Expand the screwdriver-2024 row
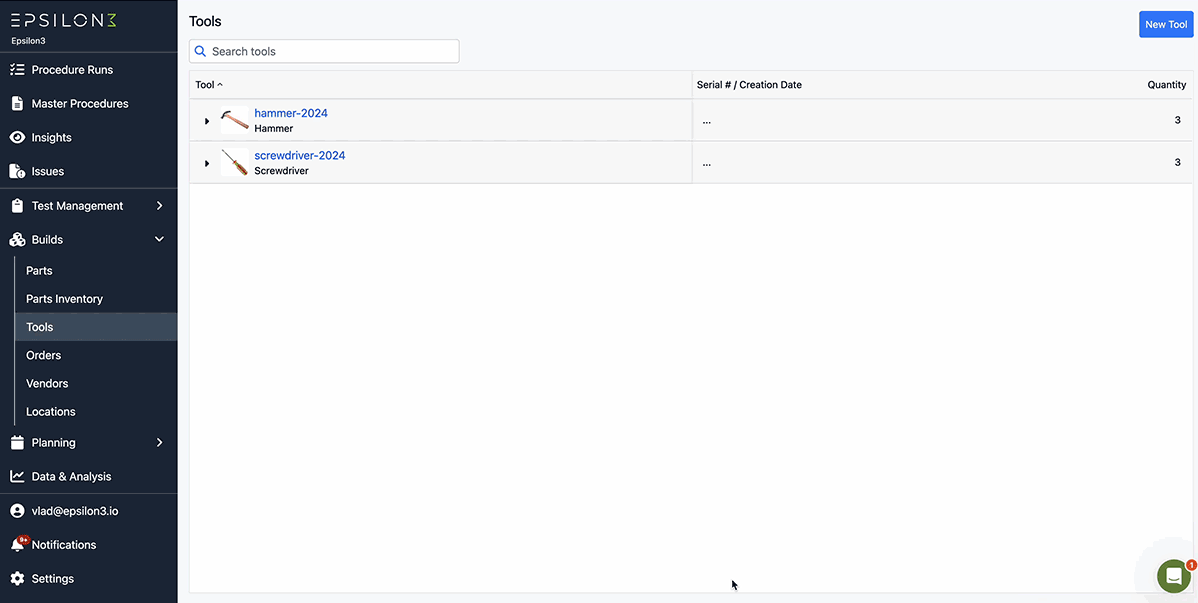The width and height of the screenshot is (1198, 603). click(207, 162)
